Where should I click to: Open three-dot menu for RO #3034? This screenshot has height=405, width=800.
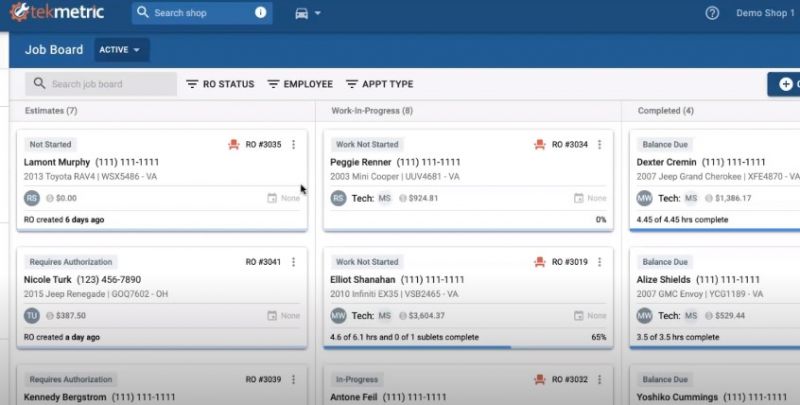[x=599, y=145]
